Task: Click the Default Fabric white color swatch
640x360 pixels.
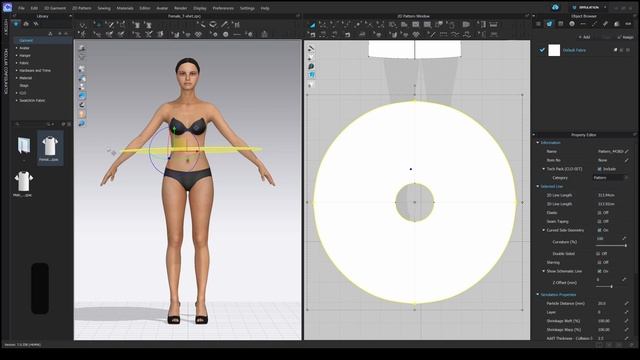Action: click(x=554, y=50)
